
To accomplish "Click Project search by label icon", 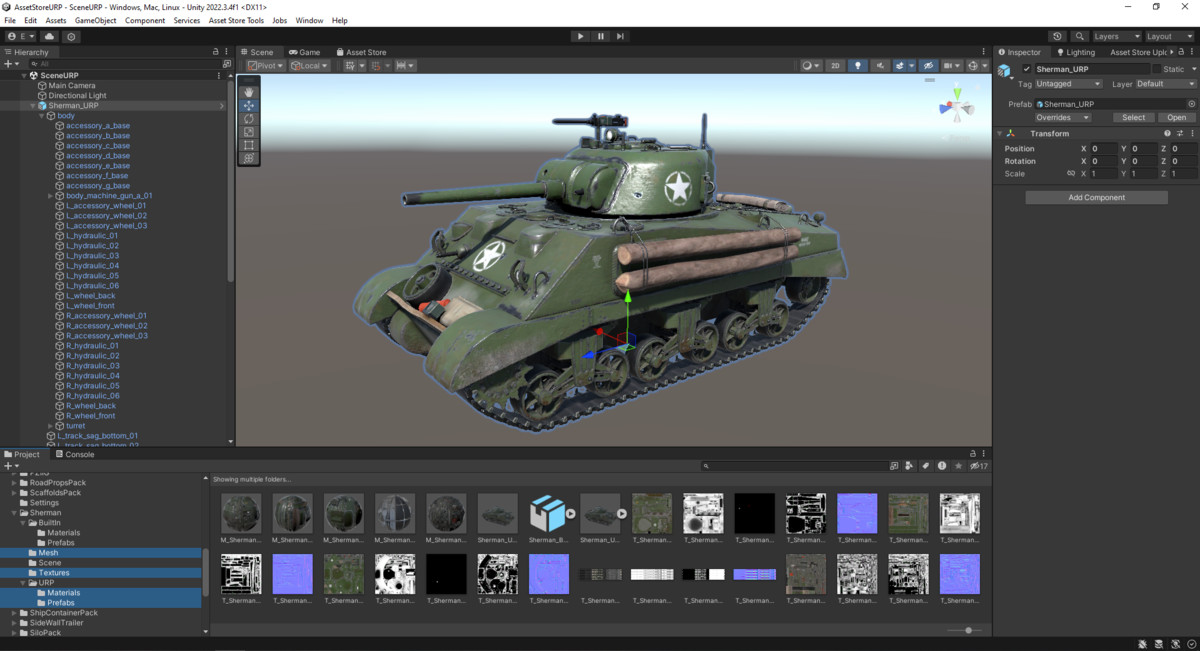I will pos(925,466).
